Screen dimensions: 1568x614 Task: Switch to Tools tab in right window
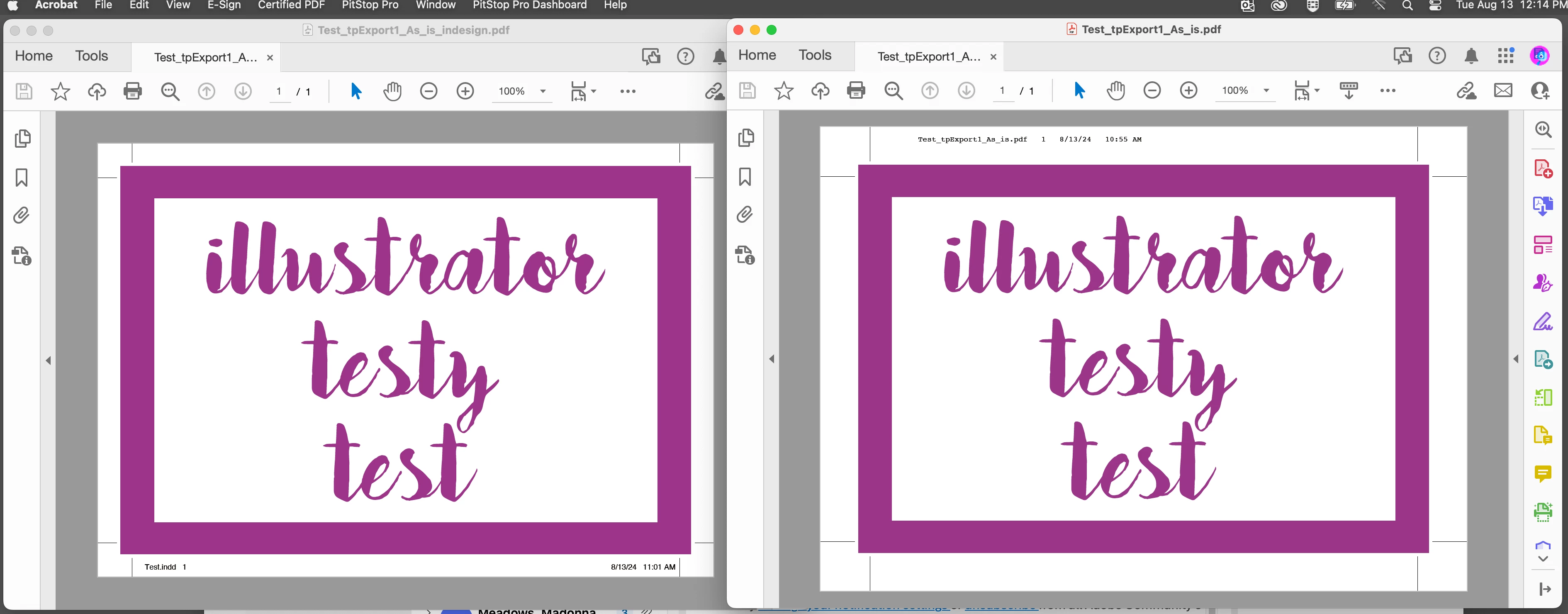pyautogui.click(x=814, y=55)
